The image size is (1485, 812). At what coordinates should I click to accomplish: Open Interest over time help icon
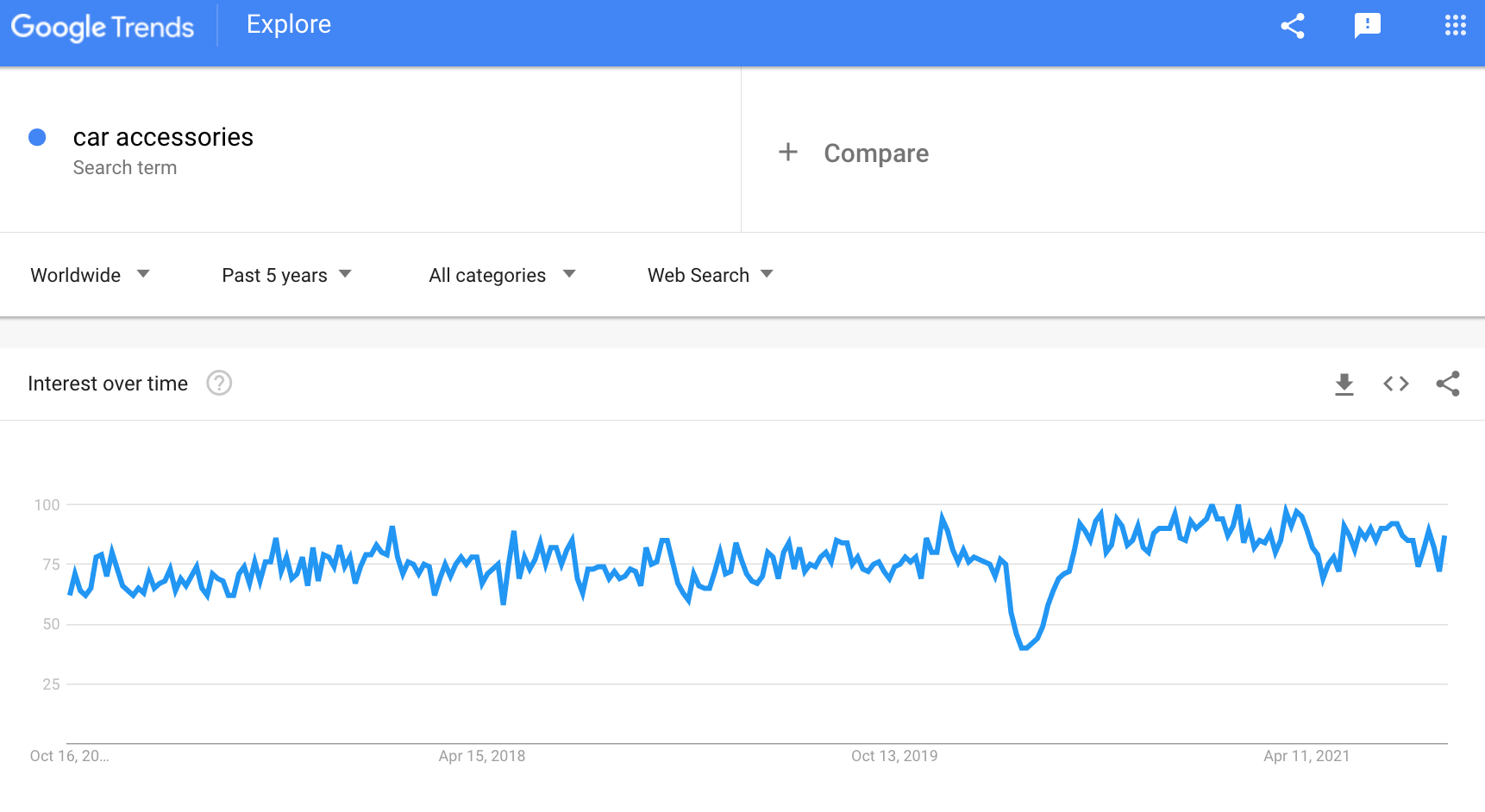click(219, 383)
